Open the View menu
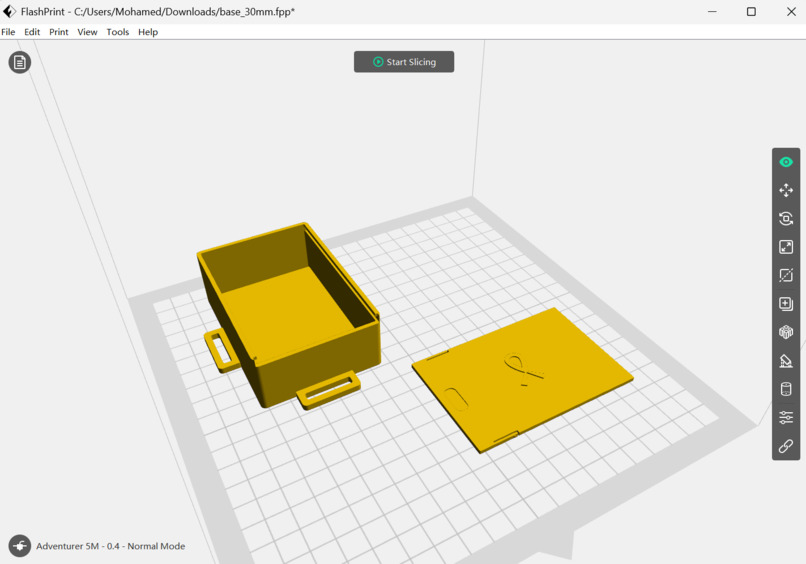This screenshot has height=564, width=806. point(87,32)
